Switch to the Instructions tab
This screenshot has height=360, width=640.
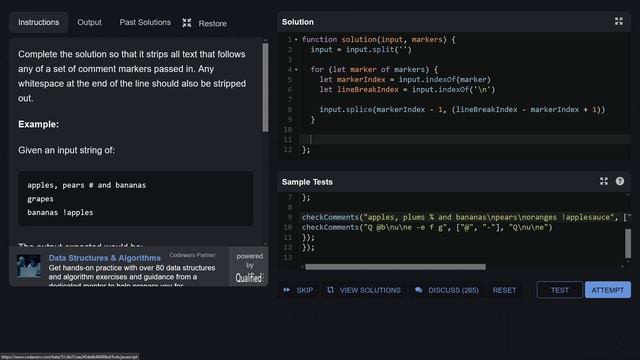pyautogui.click(x=38, y=22)
